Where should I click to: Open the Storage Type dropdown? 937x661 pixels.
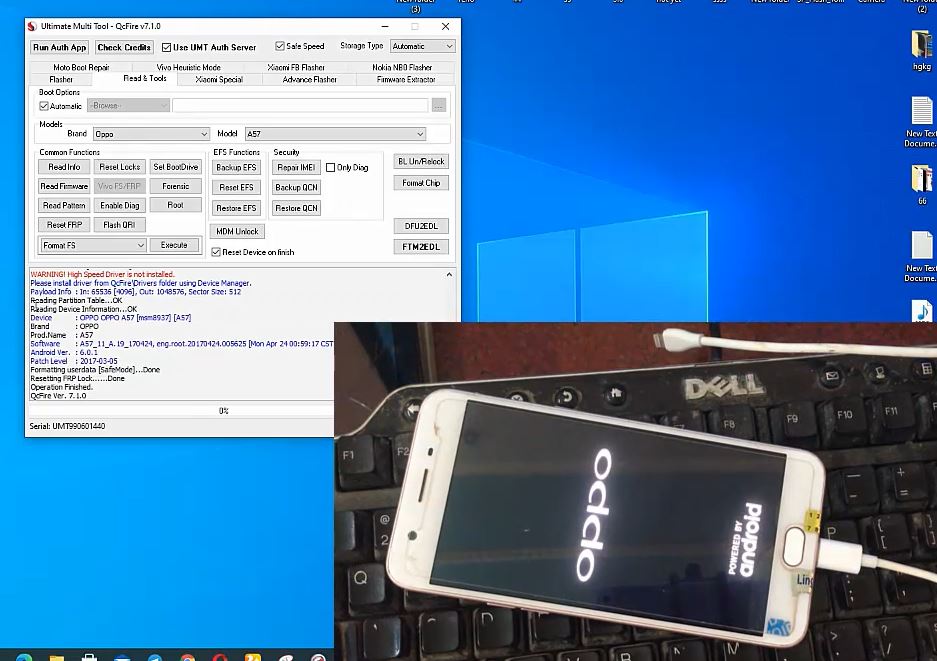422,46
